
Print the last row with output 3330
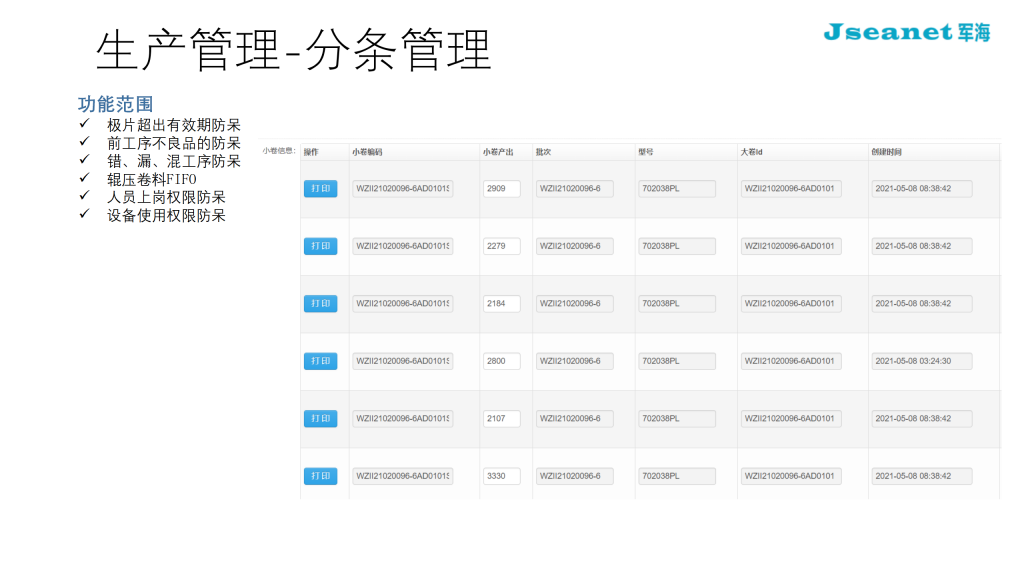click(320, 476)
